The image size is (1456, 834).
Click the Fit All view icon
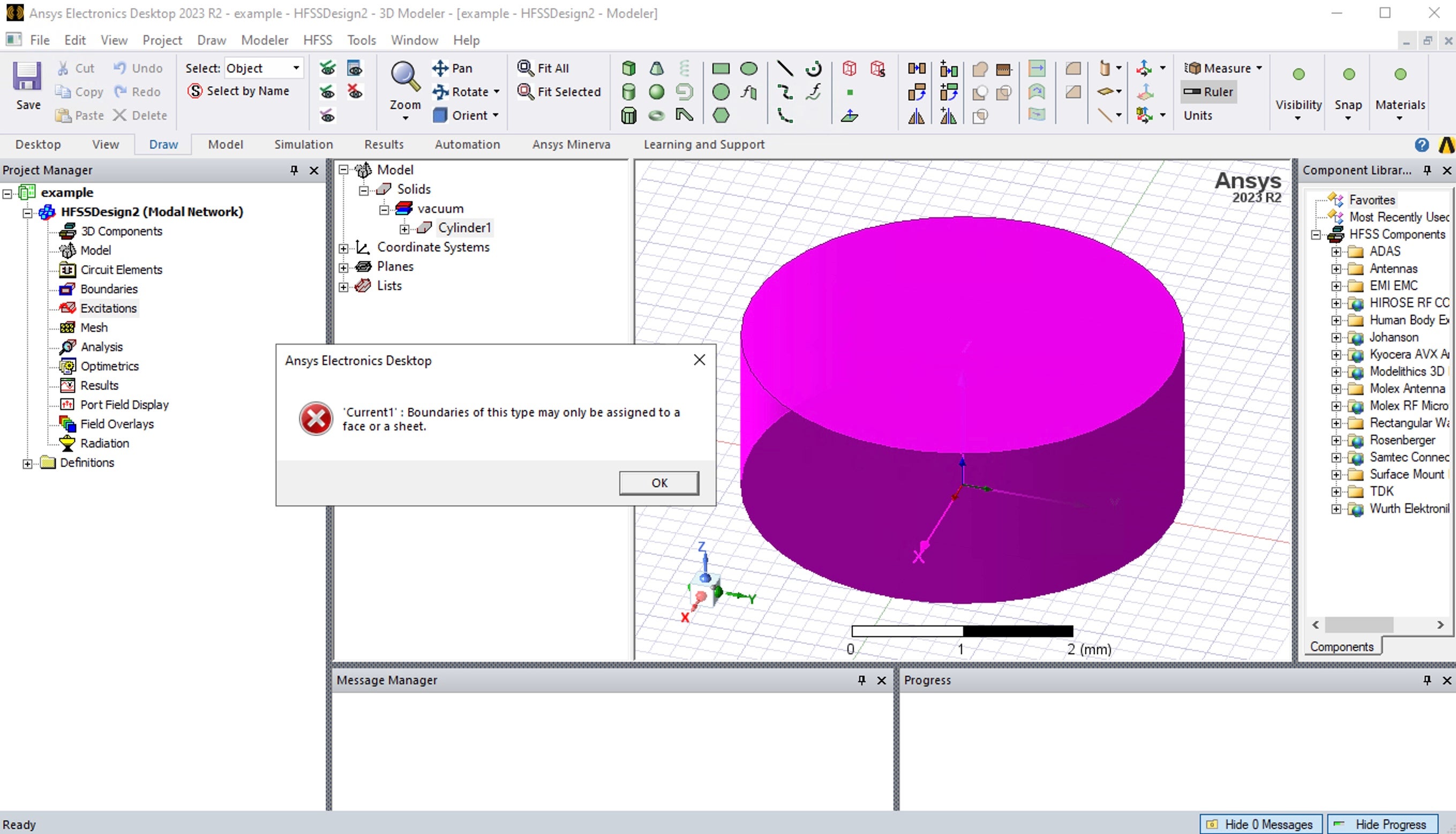point(526,68)
